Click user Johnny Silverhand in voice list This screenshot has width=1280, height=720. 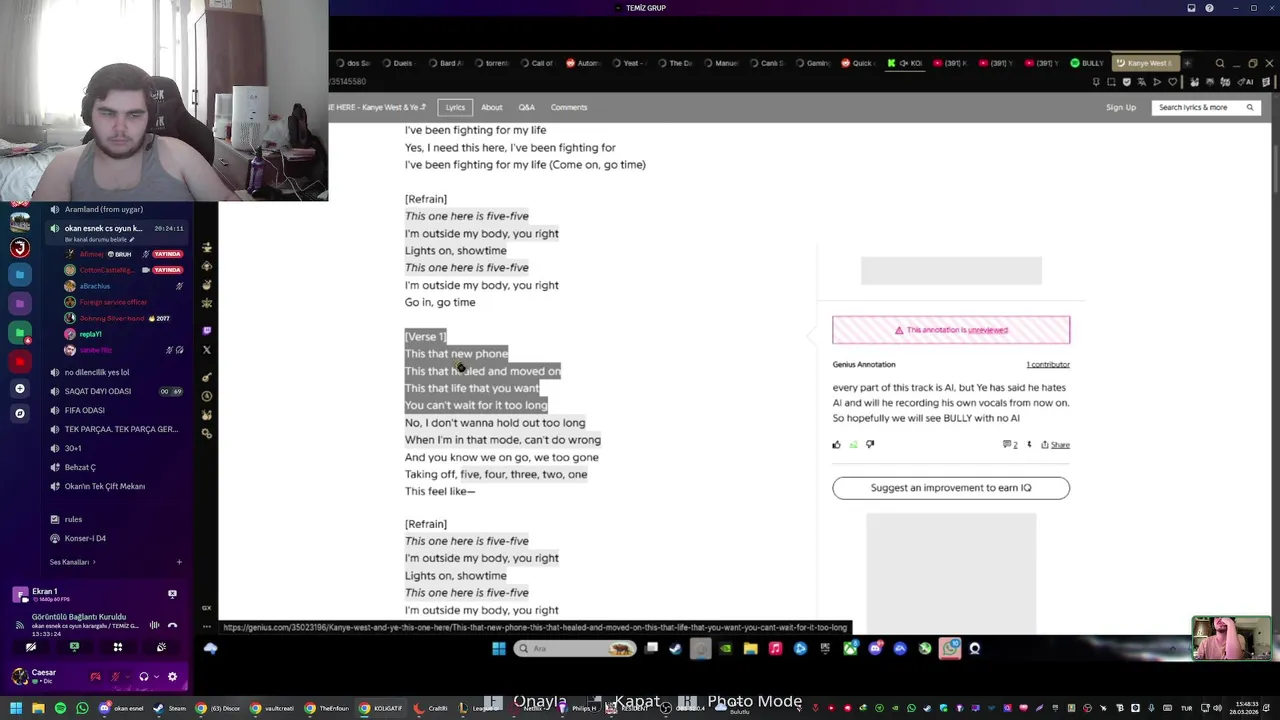[111, 318]
